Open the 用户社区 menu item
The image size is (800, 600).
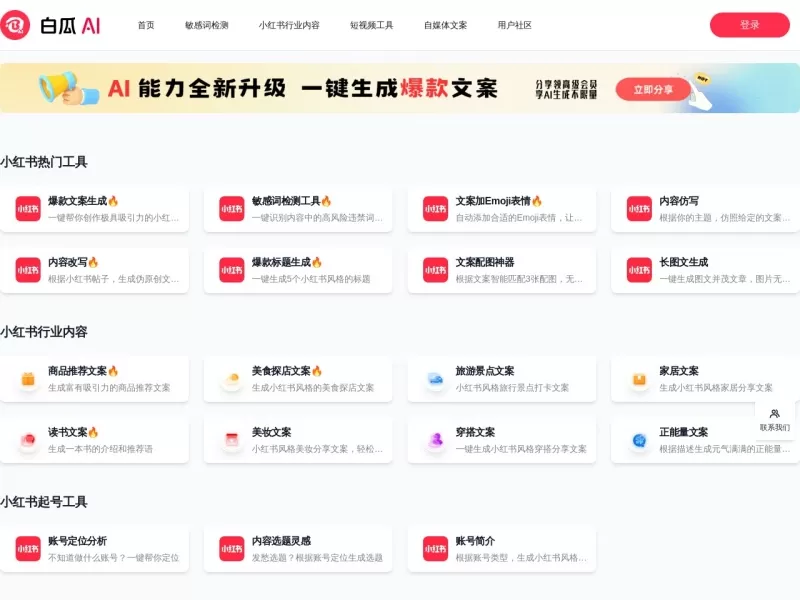(x=513, y=25)
